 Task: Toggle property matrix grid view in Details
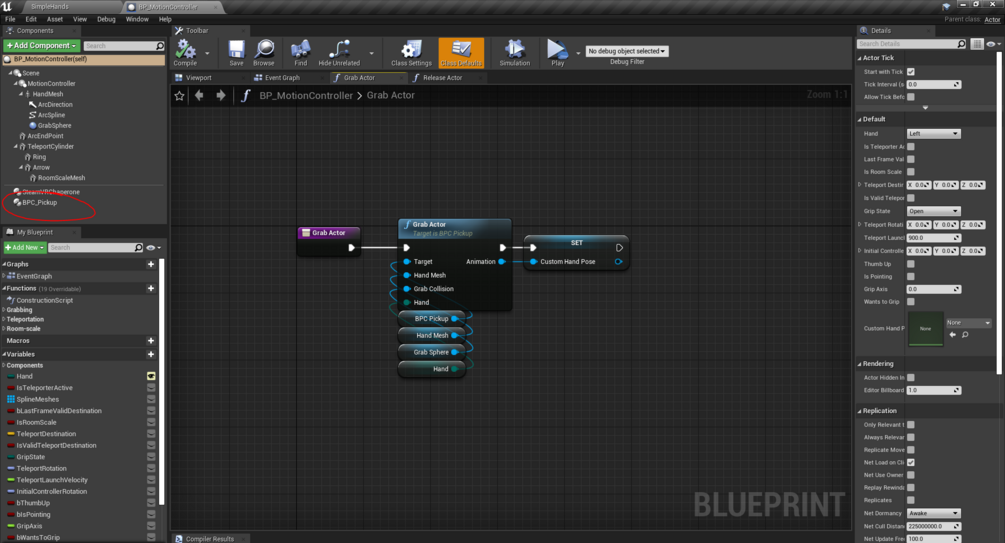[977, 44]
